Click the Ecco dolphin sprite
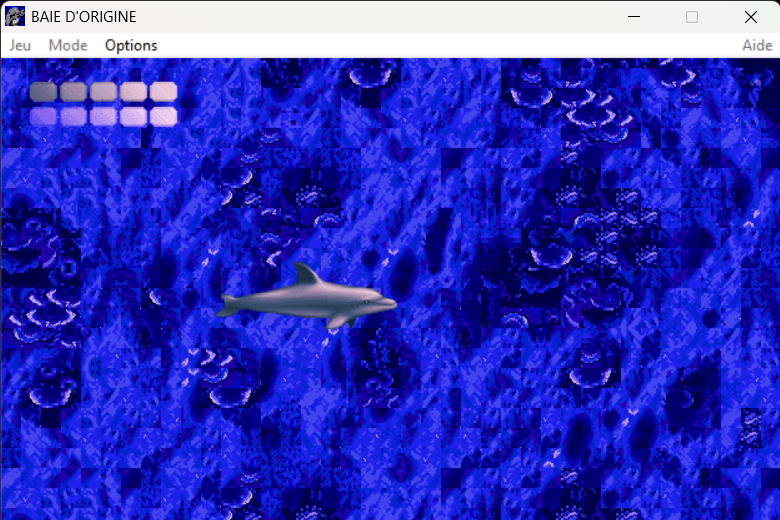780x520 pixels. click(x=310, y=299)
